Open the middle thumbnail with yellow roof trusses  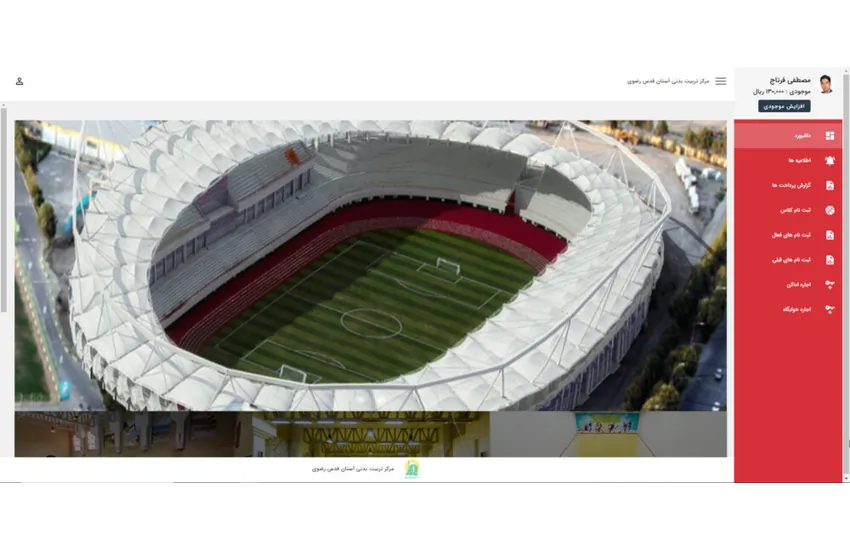click(x=370, y=434)
